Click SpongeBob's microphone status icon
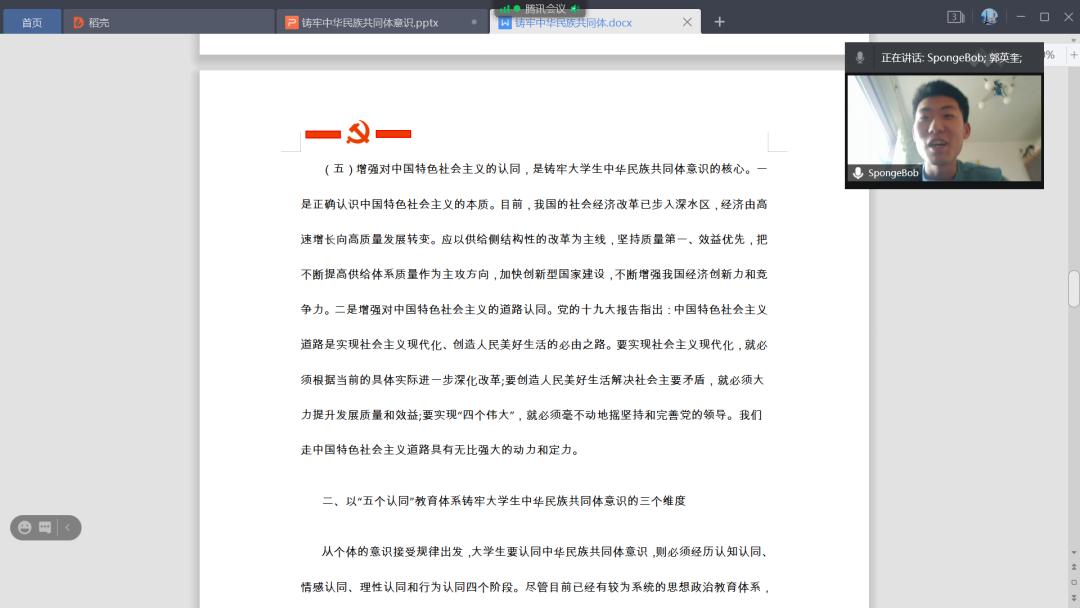This screenshot has height=608, width=1080. 858,173
